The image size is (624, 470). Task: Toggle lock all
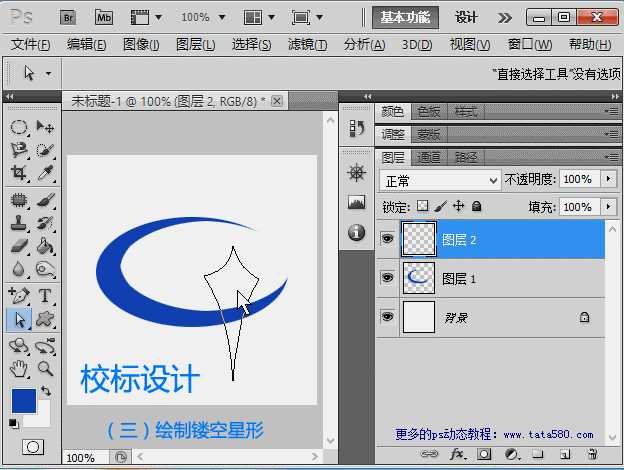click(476, 206)
